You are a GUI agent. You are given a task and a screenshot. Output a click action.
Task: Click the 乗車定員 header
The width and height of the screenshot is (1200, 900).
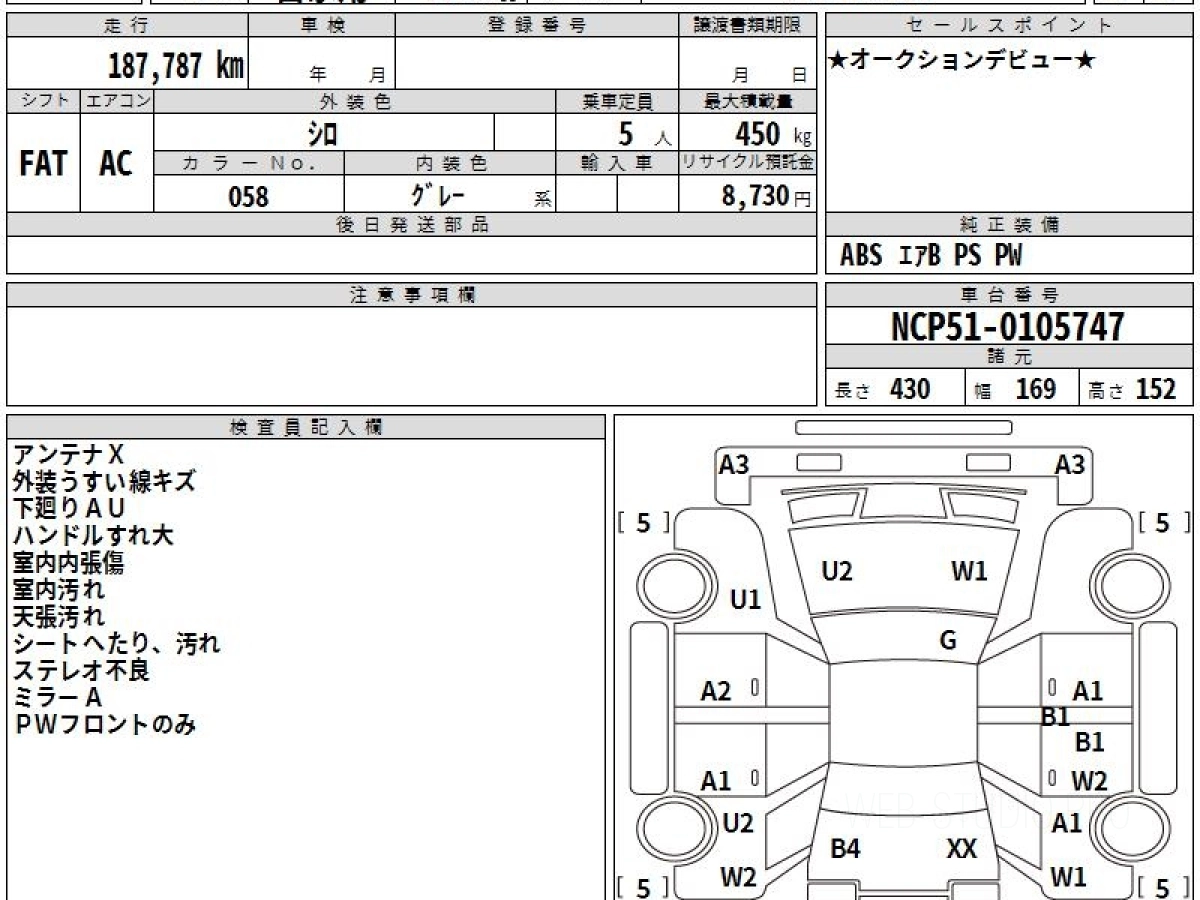[617, 101]
